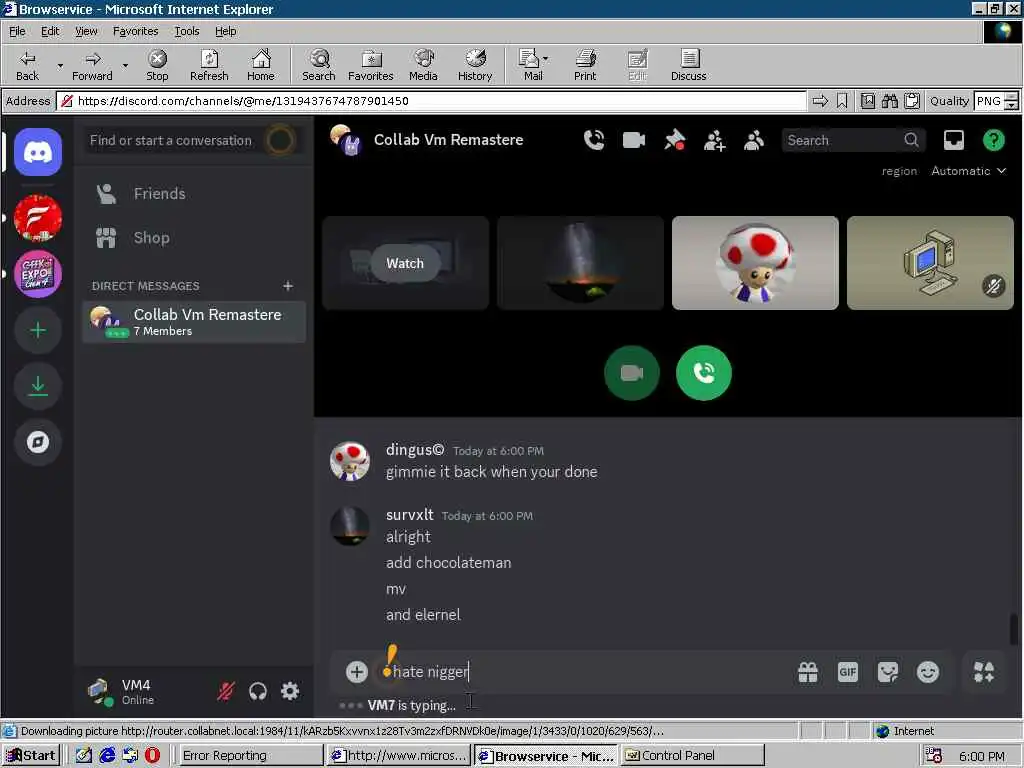Viewport: 1024px width, 768px height.
Task: Open the View menu
Action: (x=86, y=31)
